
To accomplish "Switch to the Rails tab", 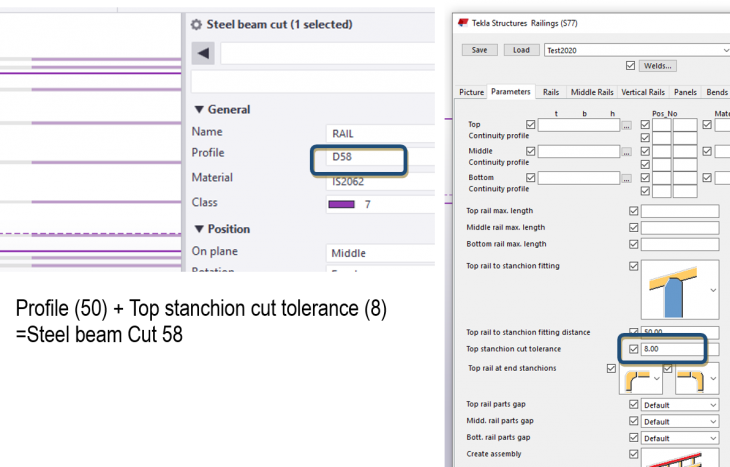I will (x=551, y=92).
